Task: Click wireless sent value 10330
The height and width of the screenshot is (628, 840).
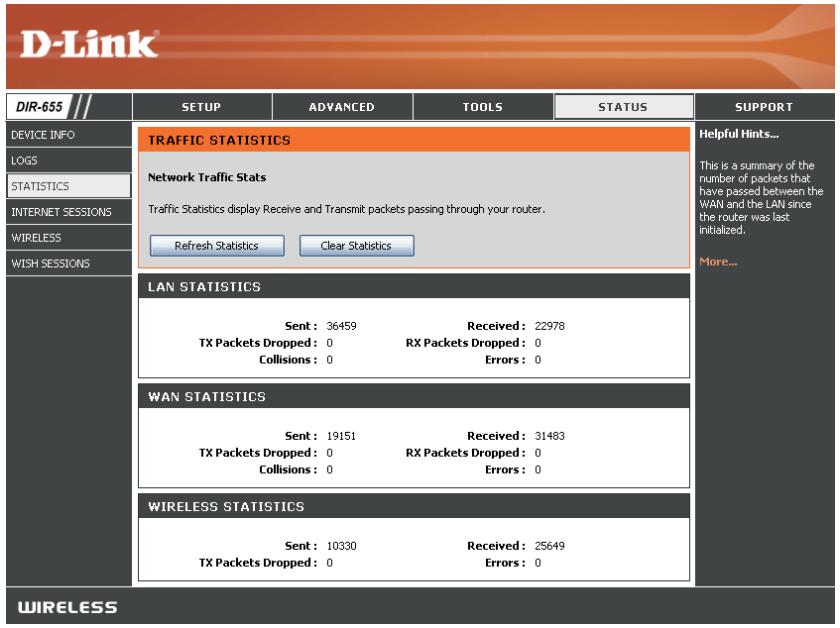Action: (x=341, y=545)
